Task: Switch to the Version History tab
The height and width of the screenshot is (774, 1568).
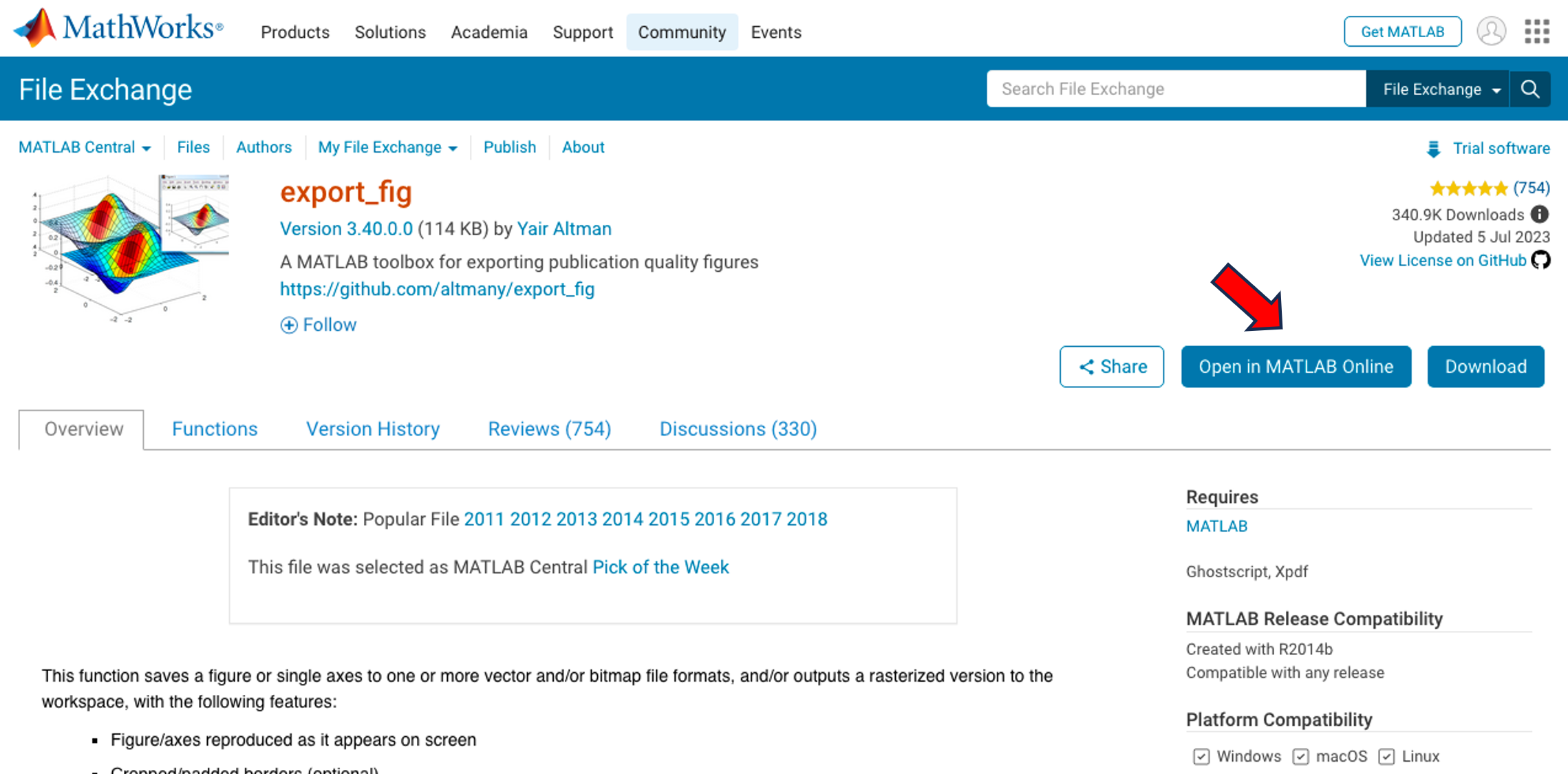Action: [x=372, y=429]
